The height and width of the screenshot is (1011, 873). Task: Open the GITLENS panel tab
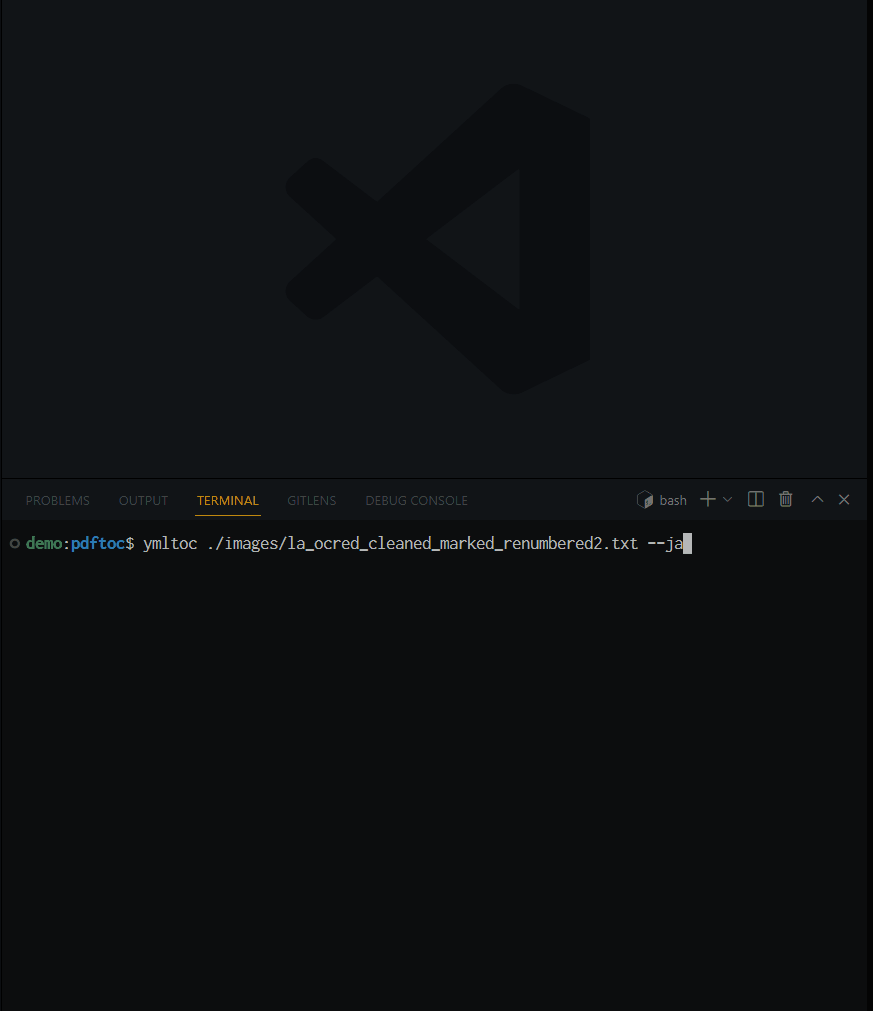tap(311, 500)
